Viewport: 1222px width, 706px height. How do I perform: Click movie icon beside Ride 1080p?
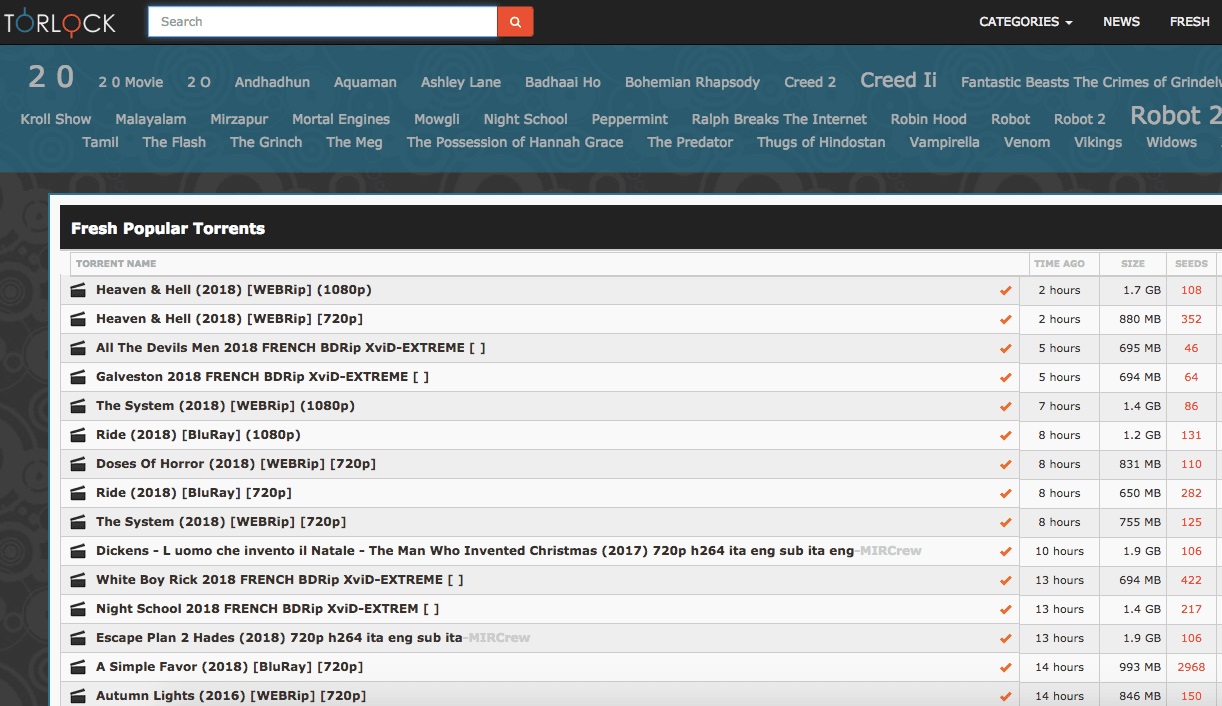[78, 435]
